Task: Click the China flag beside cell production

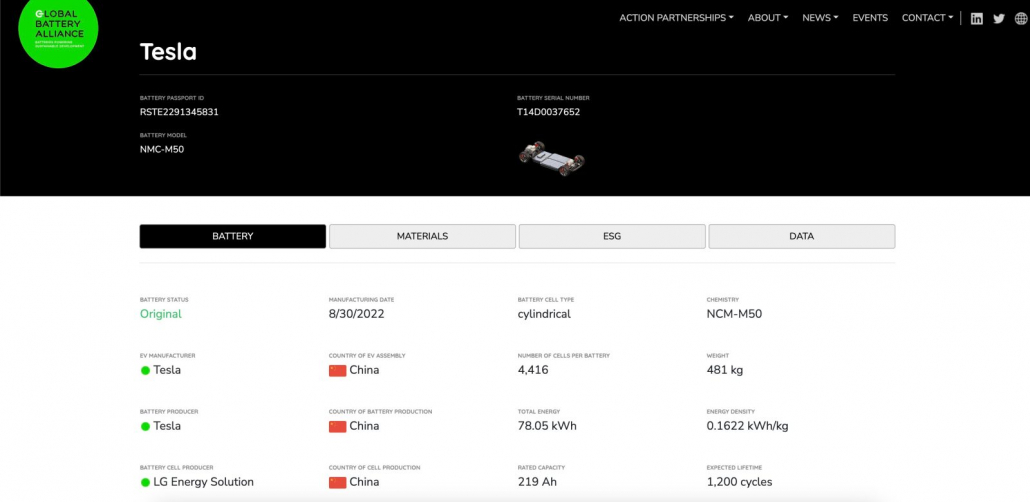Action: click(x=338, y=482)
